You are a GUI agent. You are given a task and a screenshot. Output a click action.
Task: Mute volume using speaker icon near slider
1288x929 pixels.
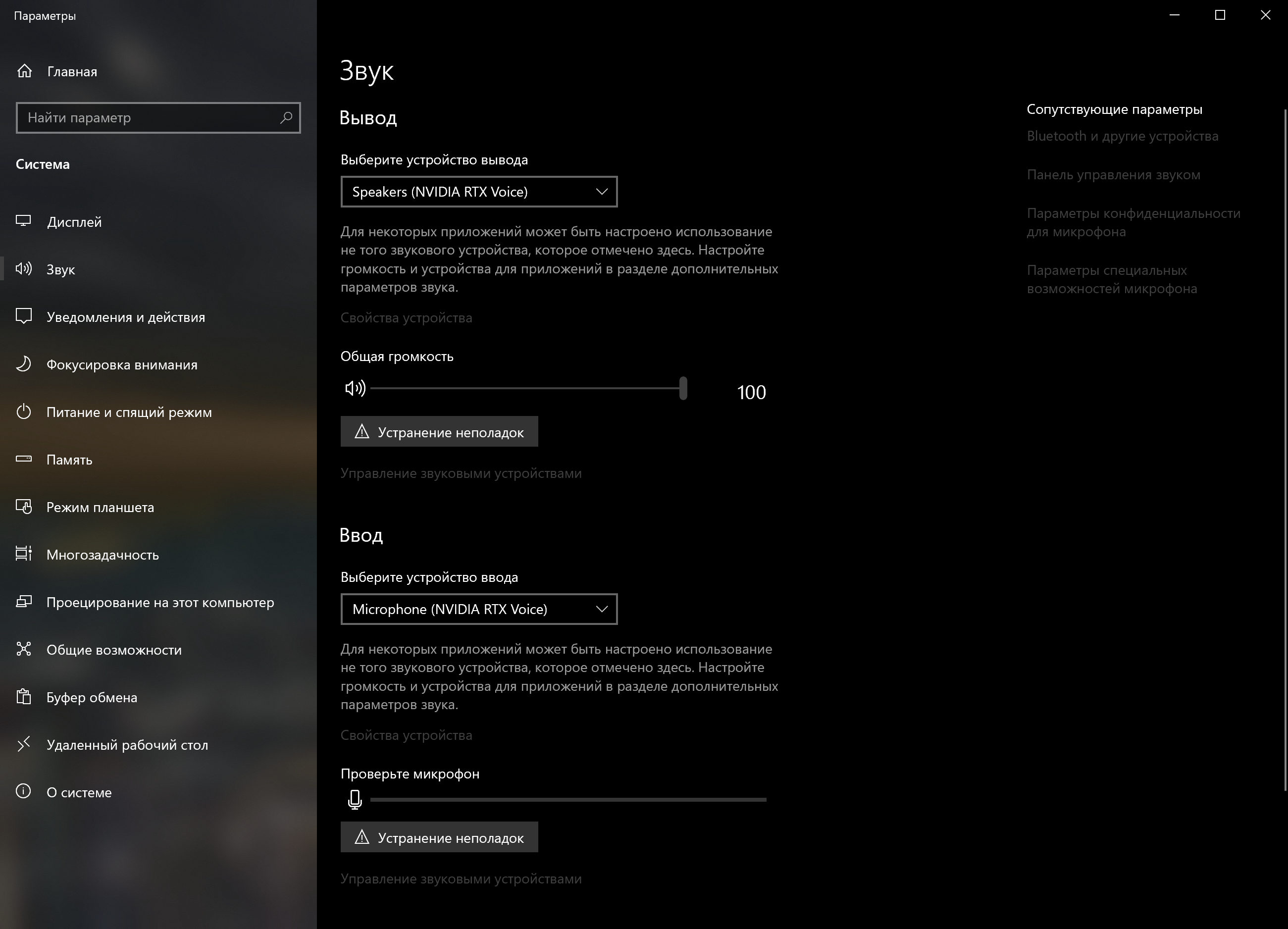point(355,388)
